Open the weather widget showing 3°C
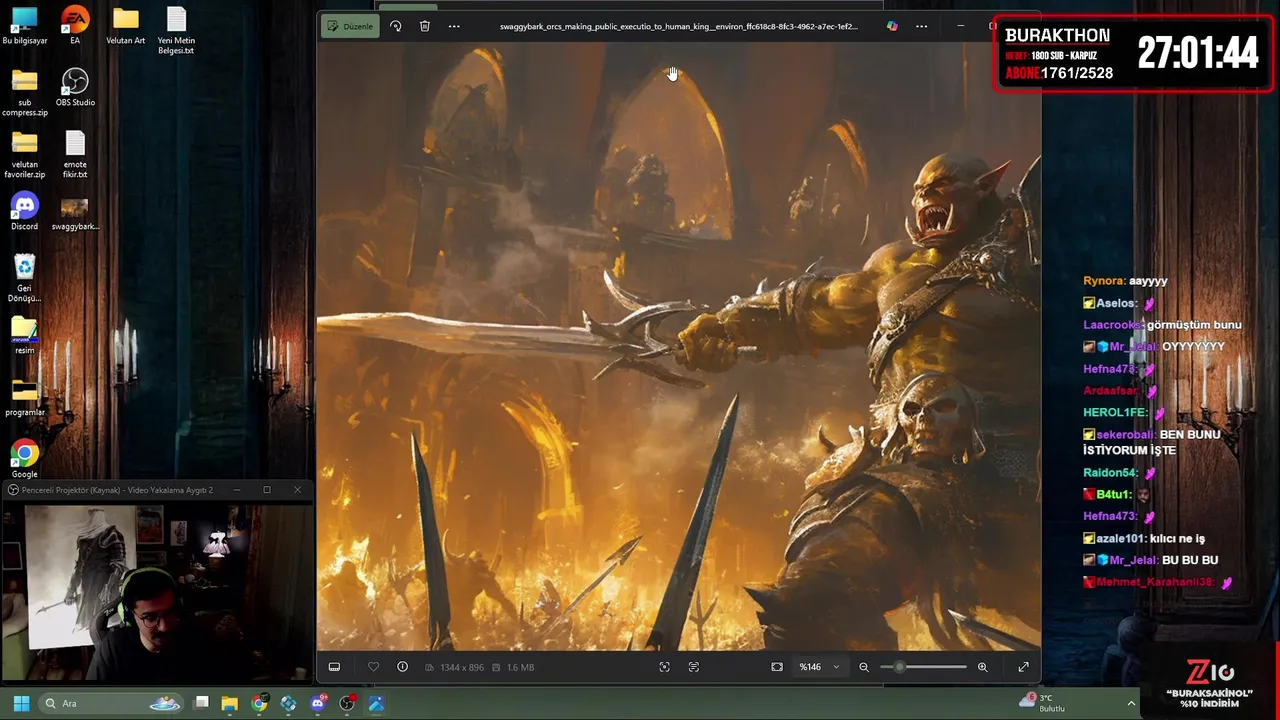 pyautogui.click(x=1042, y=703)
